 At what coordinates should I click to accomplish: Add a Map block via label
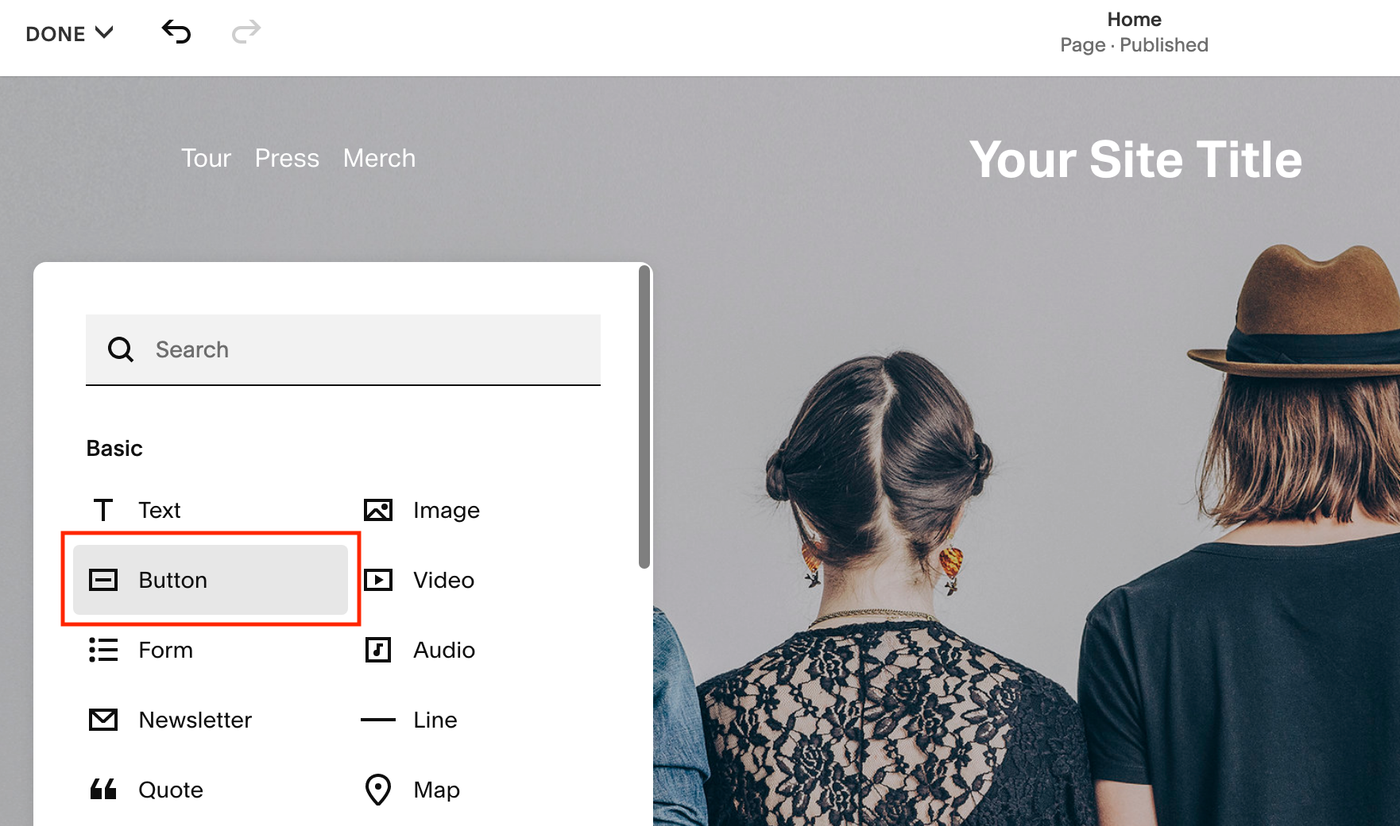[437, 790]
